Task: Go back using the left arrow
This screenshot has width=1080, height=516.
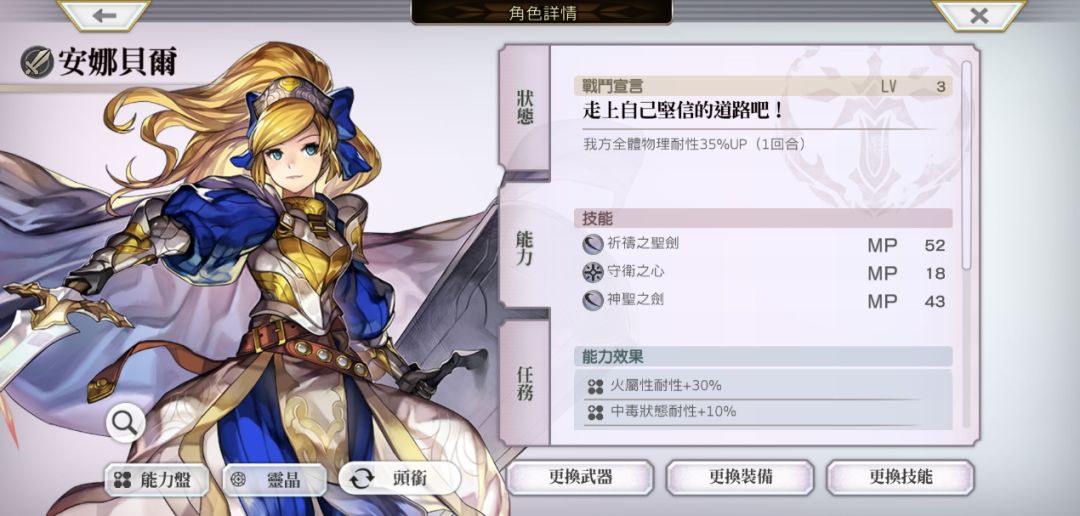Action: click(104, 15)
